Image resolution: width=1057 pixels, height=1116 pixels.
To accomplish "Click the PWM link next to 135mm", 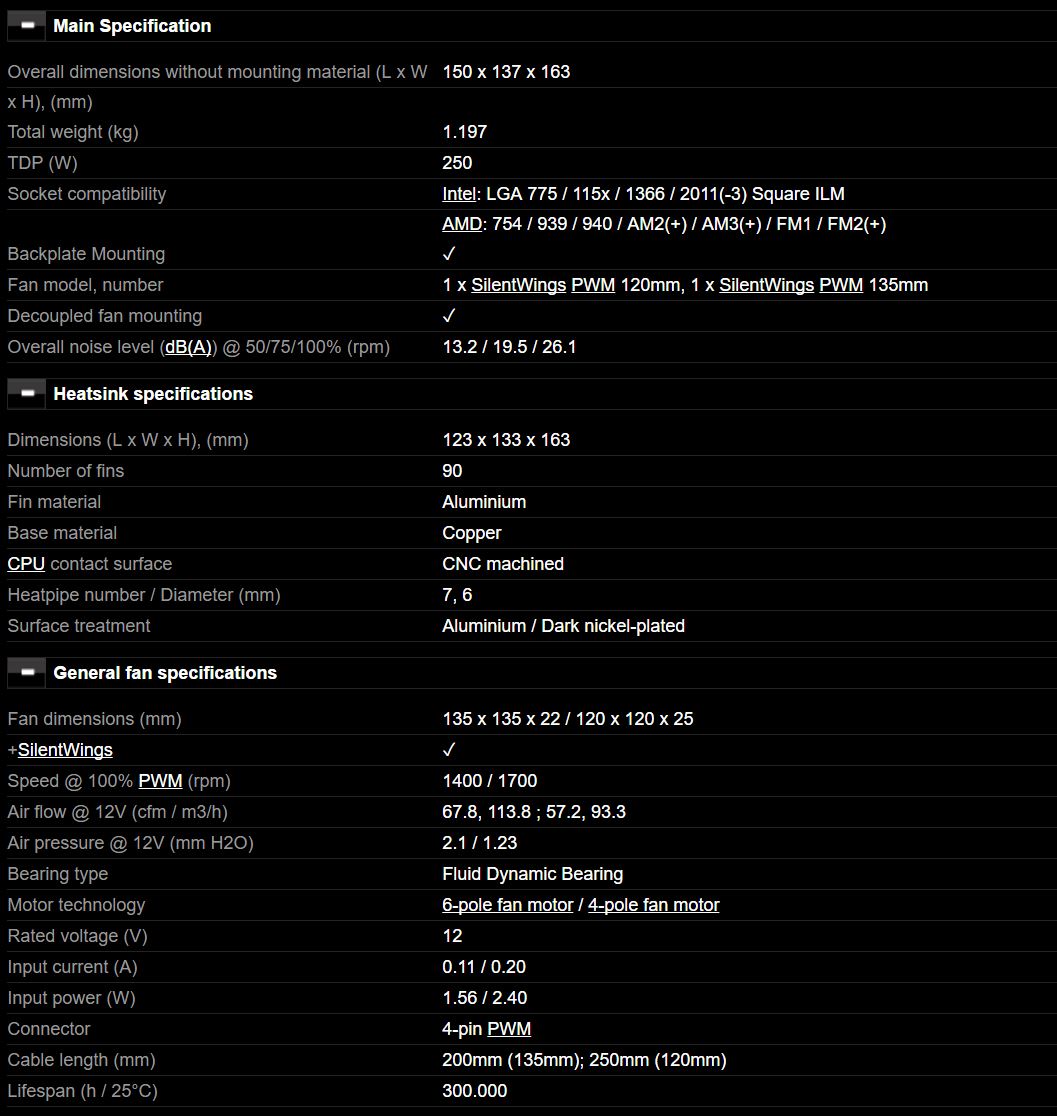I will (x=841, y=285).
